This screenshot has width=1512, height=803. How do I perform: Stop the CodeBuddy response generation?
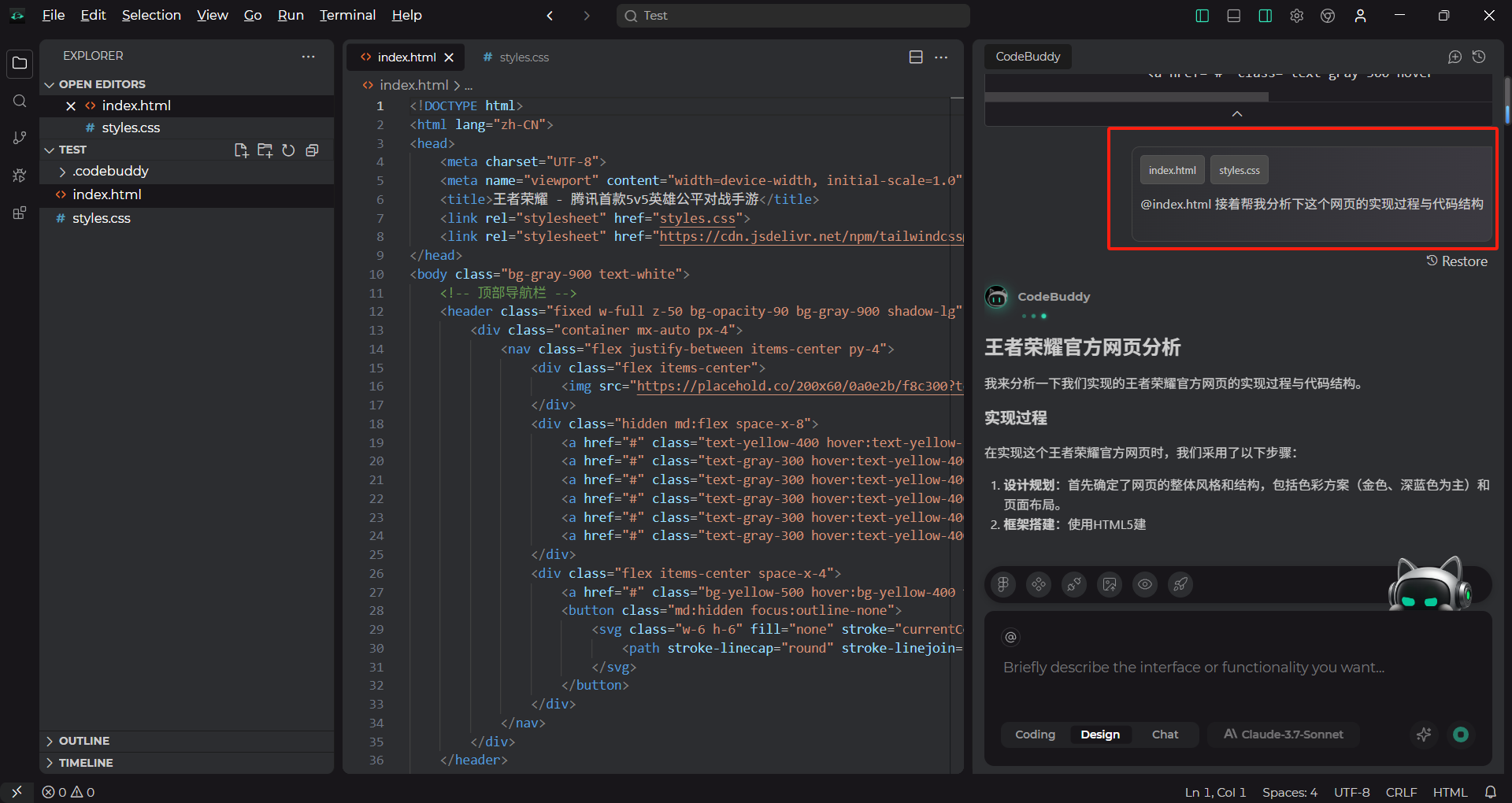(1461, 735)
